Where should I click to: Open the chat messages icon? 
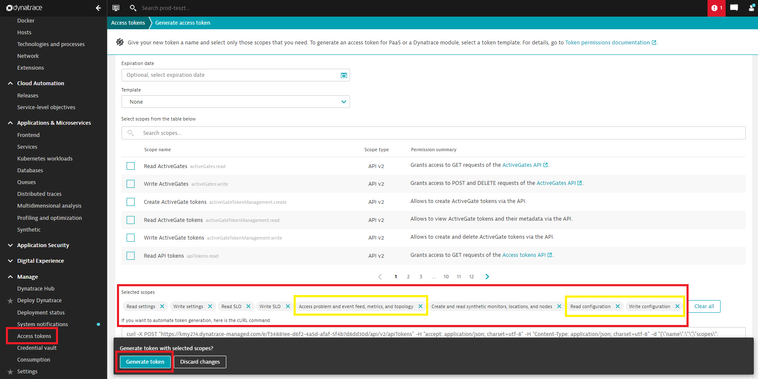734,8
